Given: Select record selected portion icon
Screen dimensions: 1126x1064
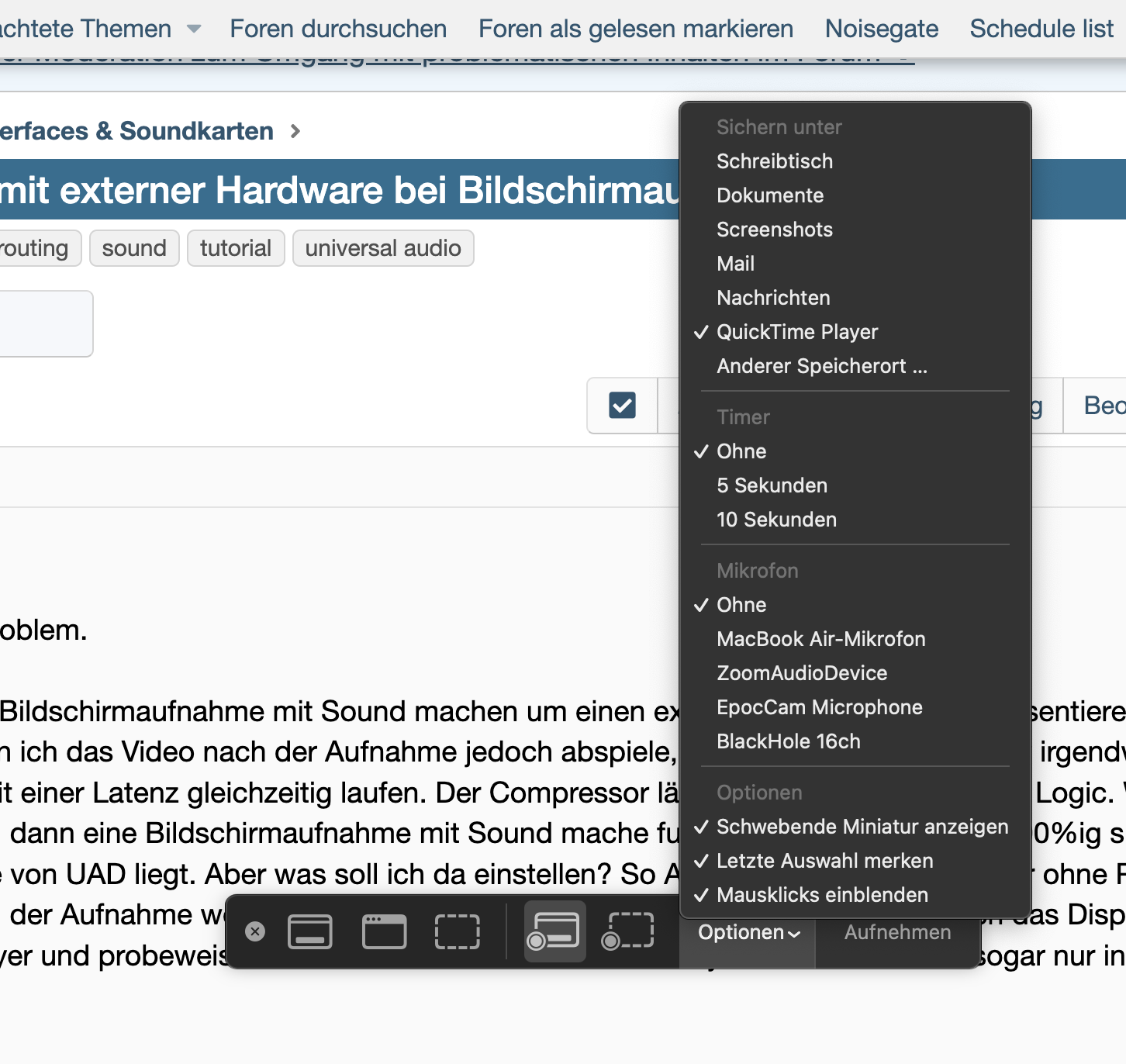Looking at the screenshot, I should click(x=628, y=931).
